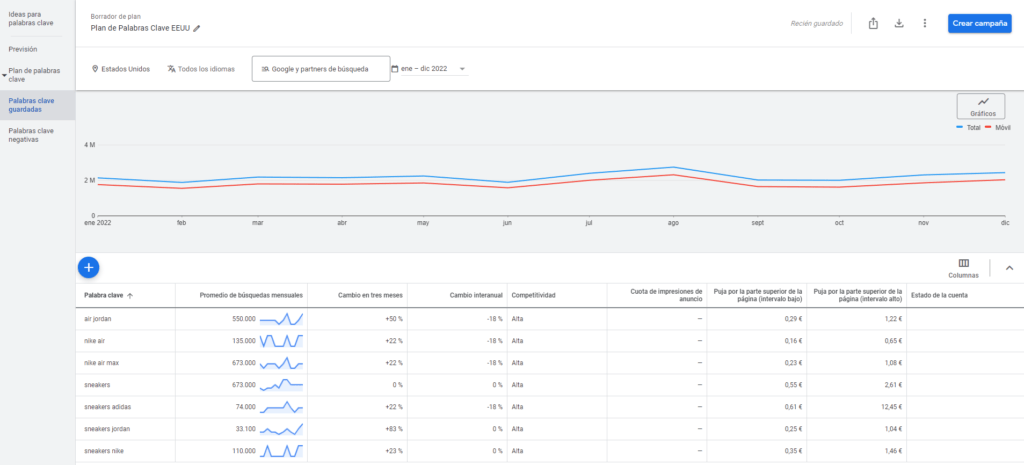
Task: Open the Columnas column selector
Action: (x=963, y=268)
